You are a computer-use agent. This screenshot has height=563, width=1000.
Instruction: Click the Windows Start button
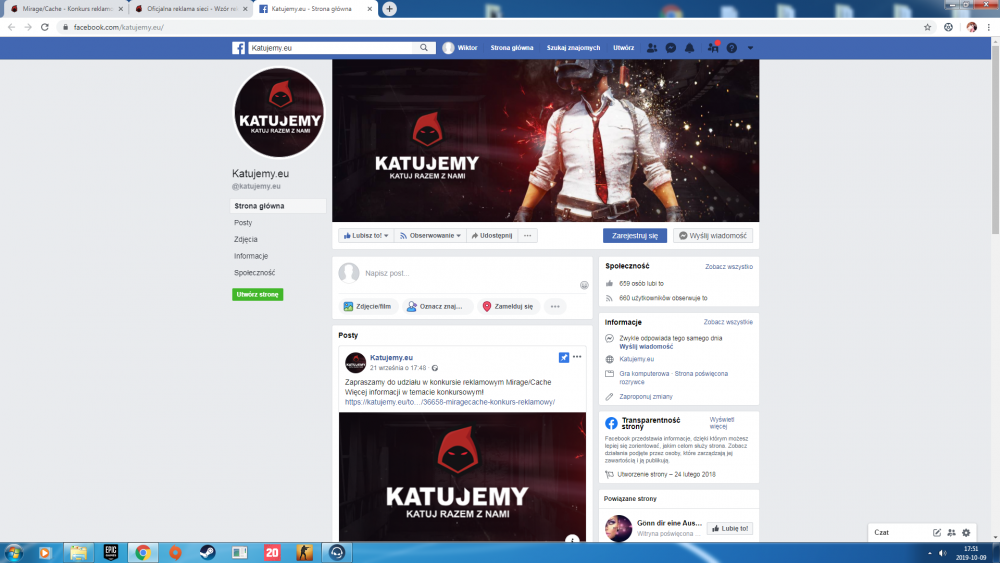(x=13, y=552)
